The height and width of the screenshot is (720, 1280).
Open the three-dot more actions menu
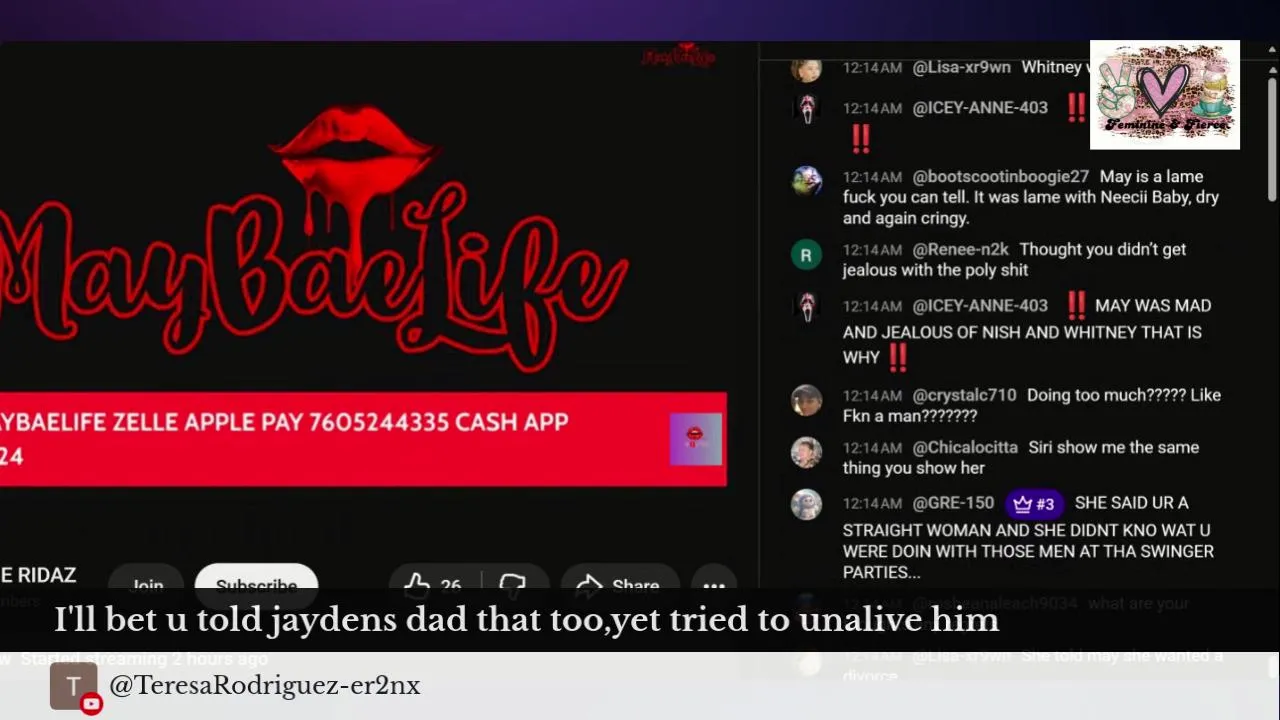coord(713,586)
